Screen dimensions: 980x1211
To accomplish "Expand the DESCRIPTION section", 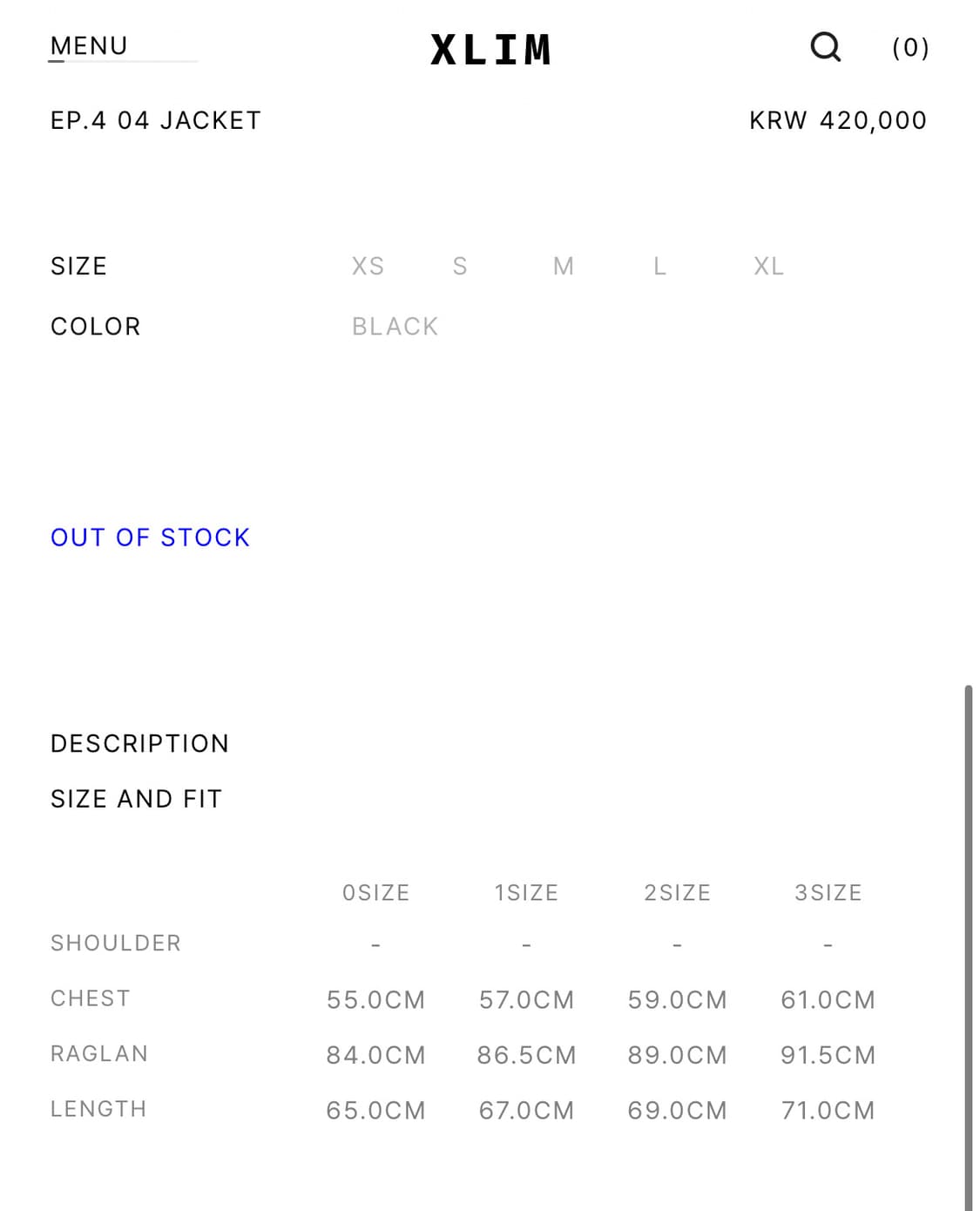I will tap(139, 743).
